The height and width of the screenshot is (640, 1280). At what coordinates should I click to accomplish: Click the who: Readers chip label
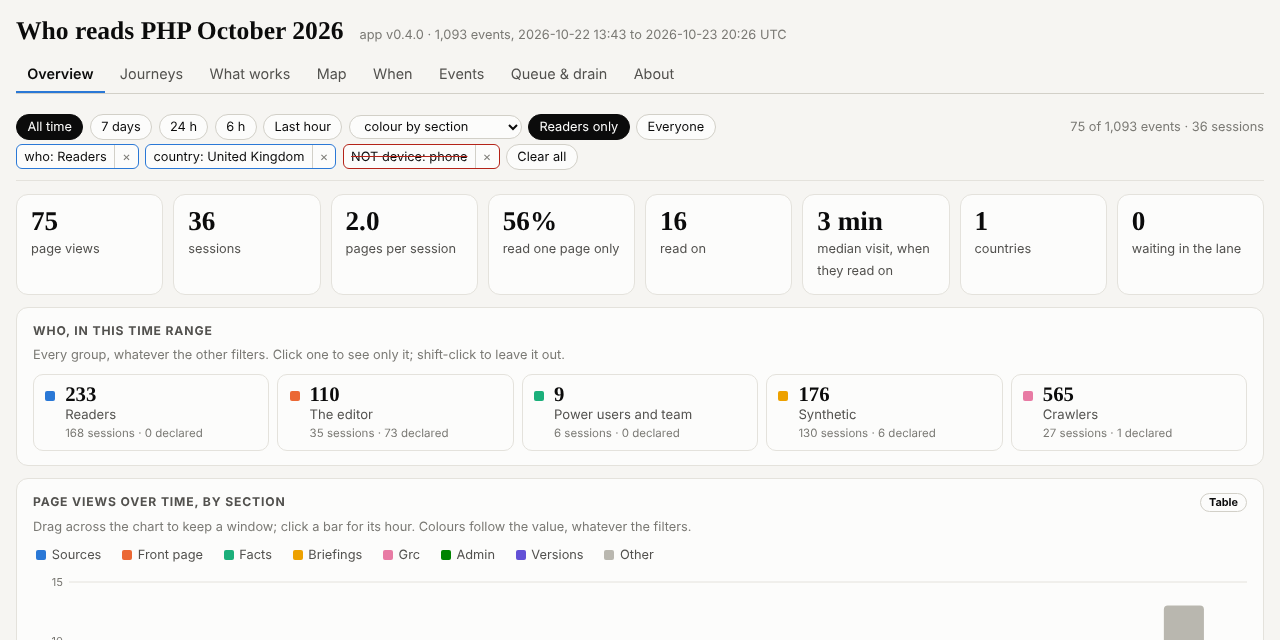[x=65, y=157]
